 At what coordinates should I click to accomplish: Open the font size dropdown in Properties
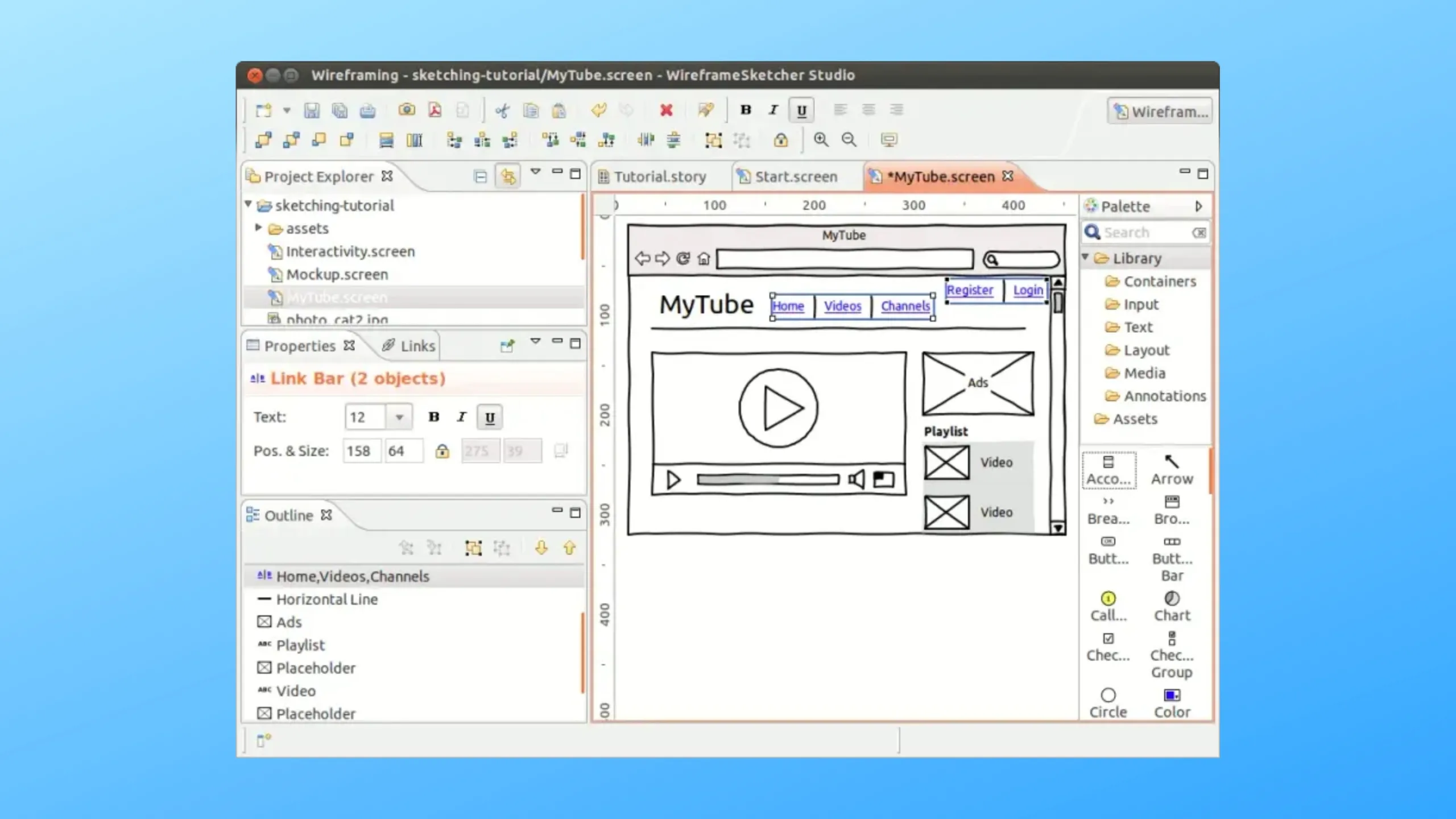point(399,417)
